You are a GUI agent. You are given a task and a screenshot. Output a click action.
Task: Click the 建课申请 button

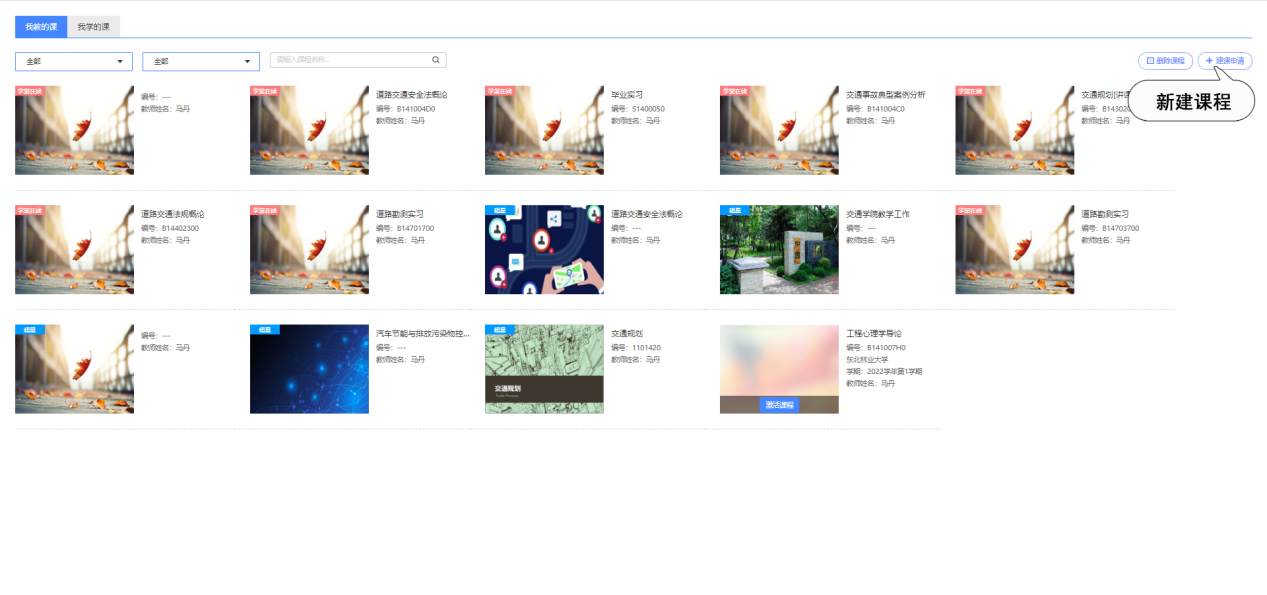1225,61
